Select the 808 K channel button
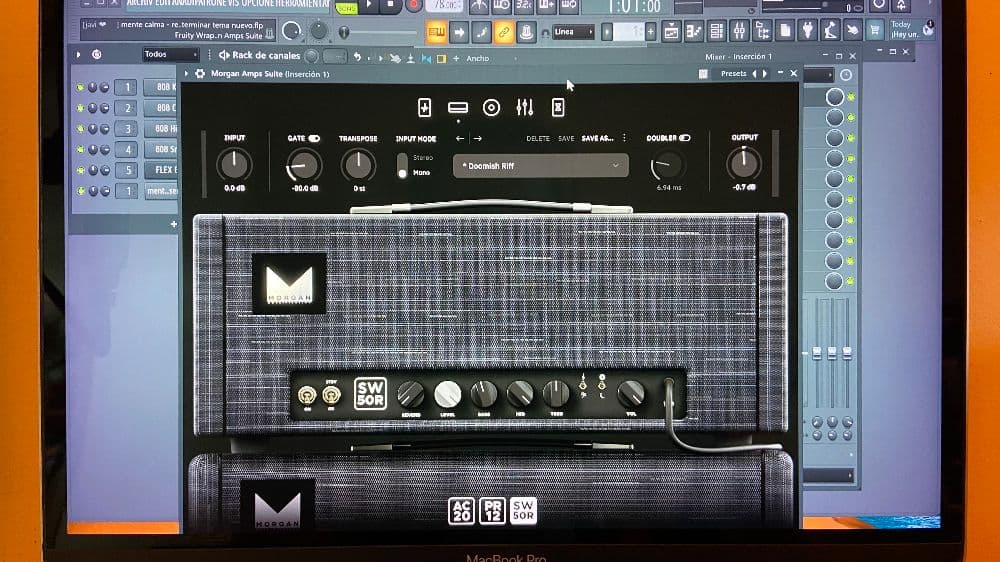 (161, 87)
